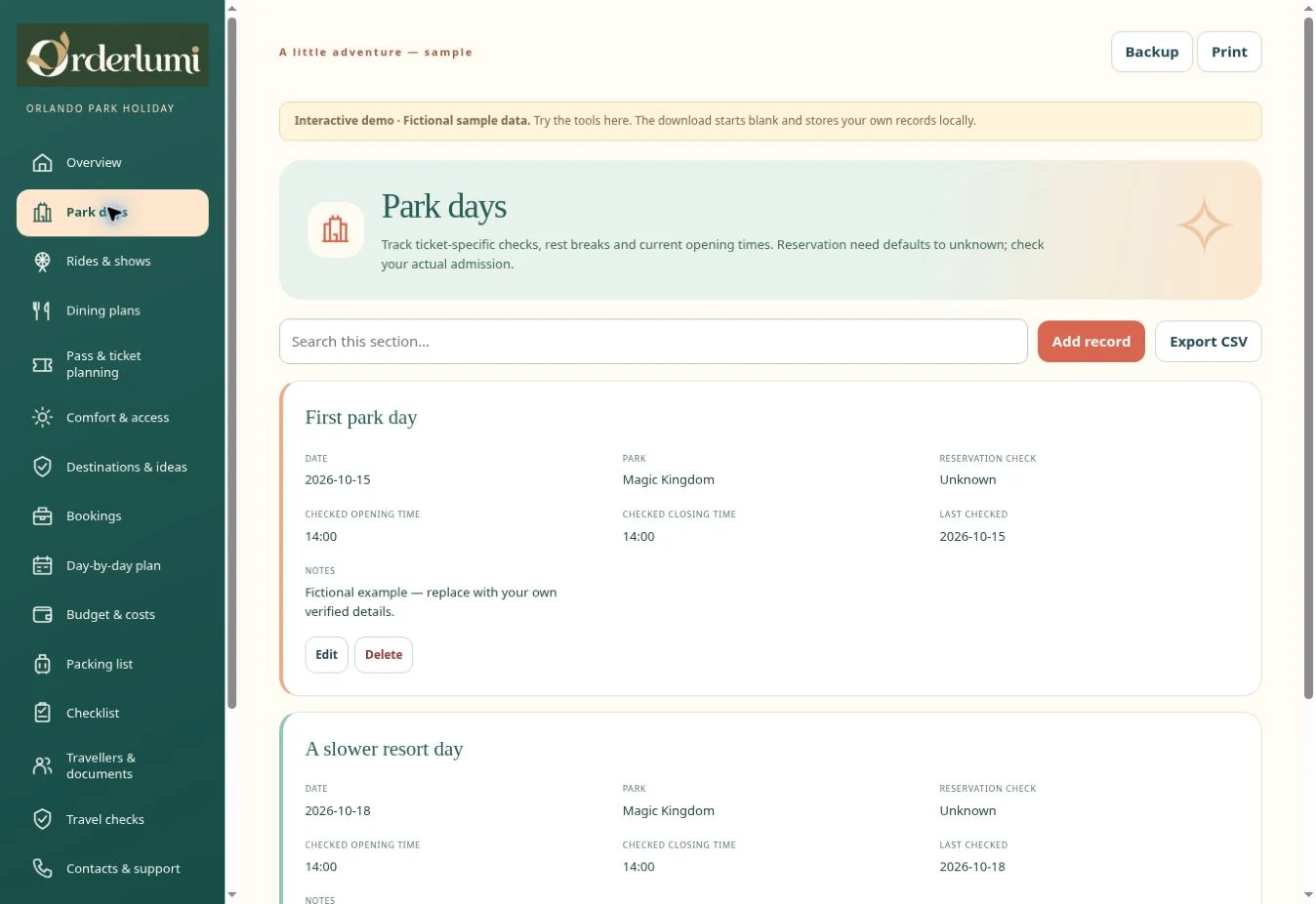Image resolution: width=1316 pixels, height=904 pixels.
Task: Click the Destinations & ideas shield icon
Action: [x=42, y=467]
